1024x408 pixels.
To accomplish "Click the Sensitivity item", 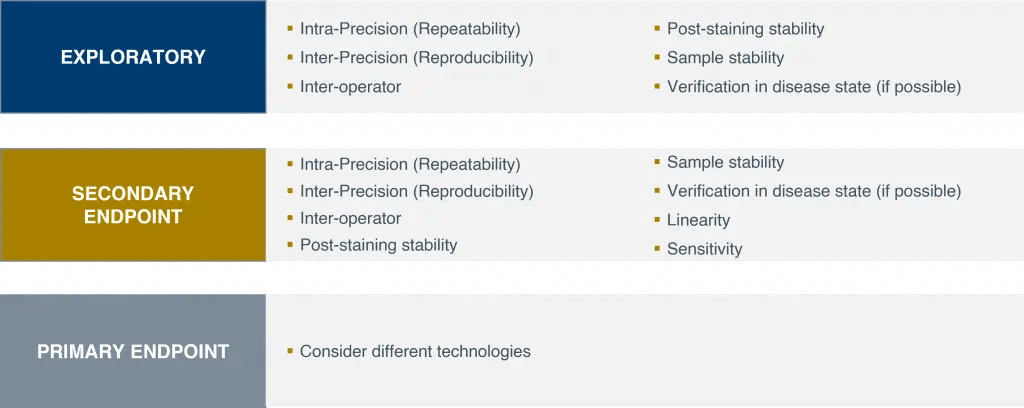I will [x=704, y=249].
